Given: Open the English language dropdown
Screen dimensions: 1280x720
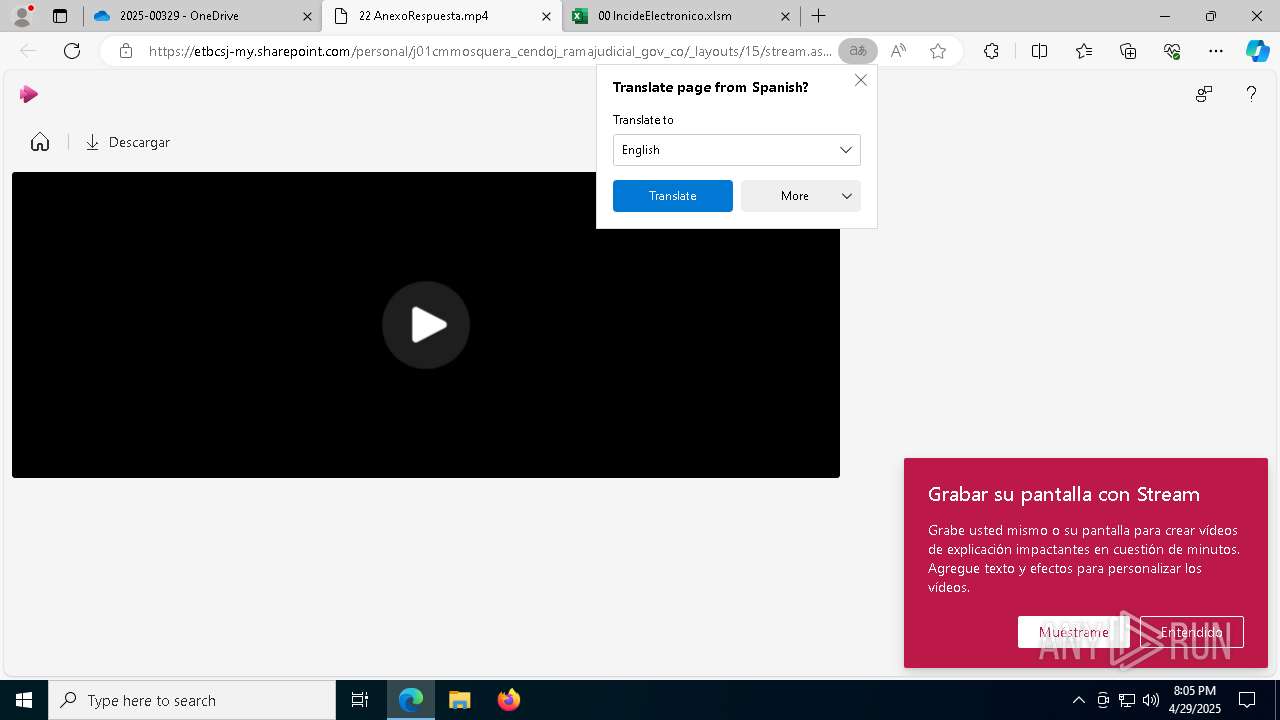Looking at the screenshot, I should 737,150.
